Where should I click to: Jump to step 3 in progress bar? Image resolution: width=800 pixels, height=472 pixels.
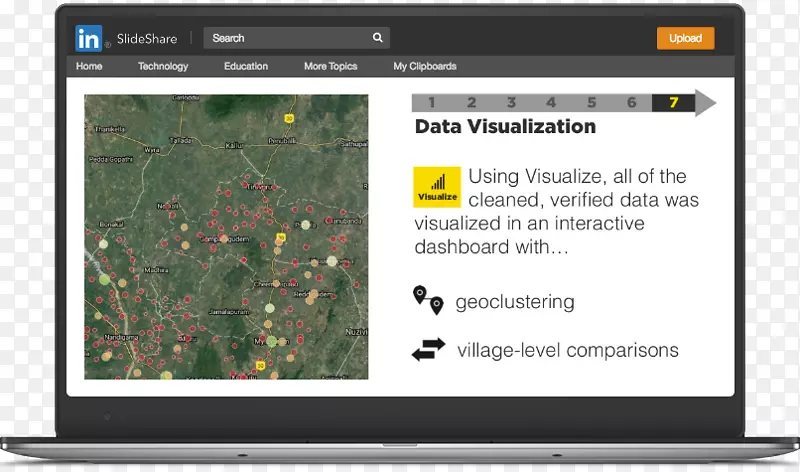(x=511, y=102)
